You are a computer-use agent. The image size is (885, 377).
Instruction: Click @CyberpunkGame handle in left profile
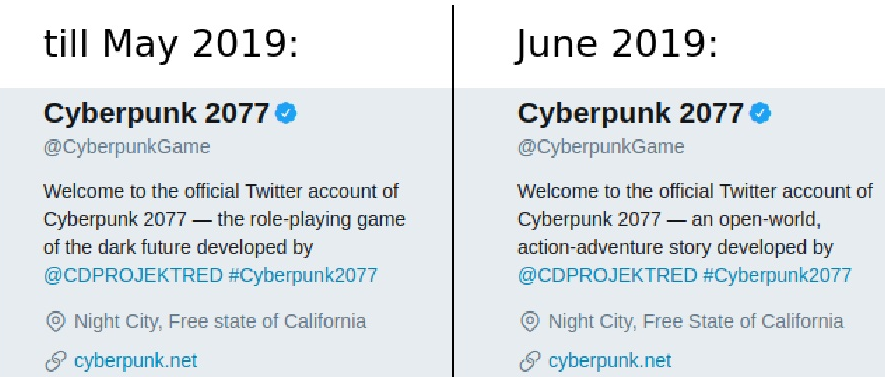pyautogui.click(x=127, y=147)
